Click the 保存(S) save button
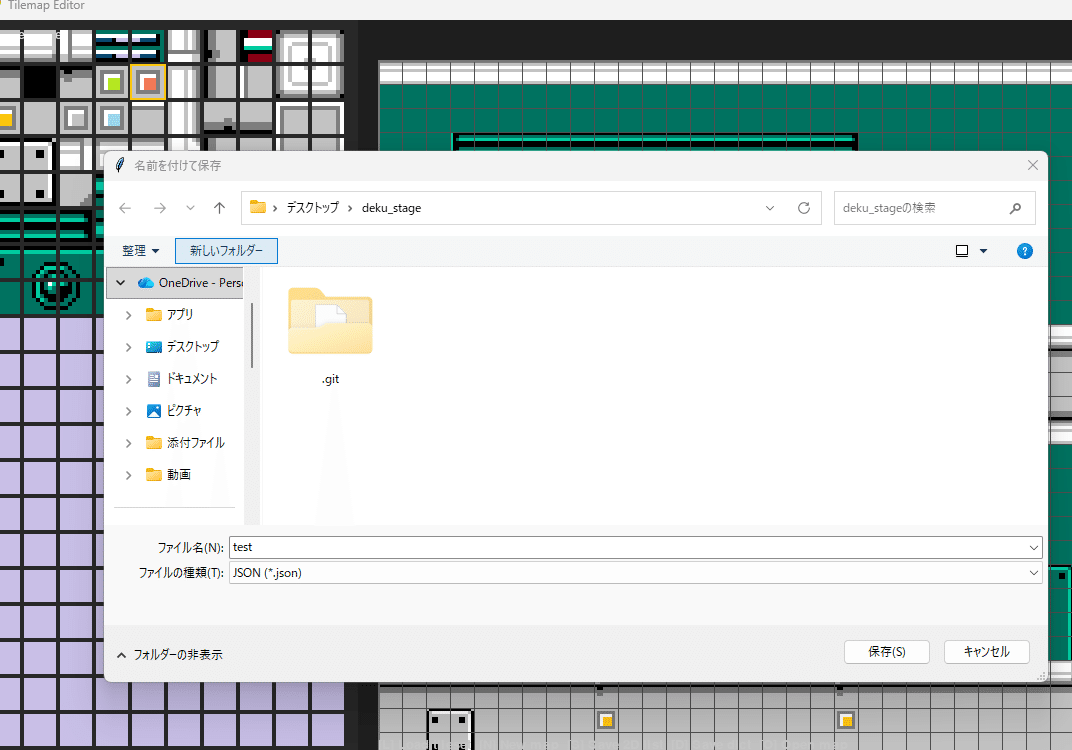 (886, 651)
